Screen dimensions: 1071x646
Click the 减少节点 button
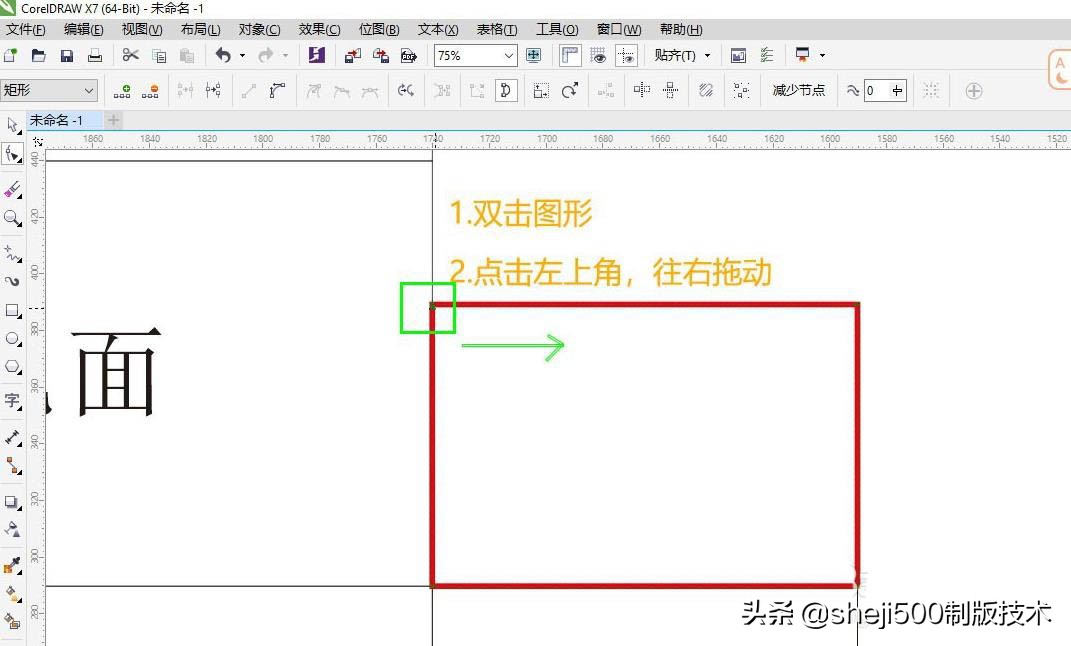pos(798,90)
